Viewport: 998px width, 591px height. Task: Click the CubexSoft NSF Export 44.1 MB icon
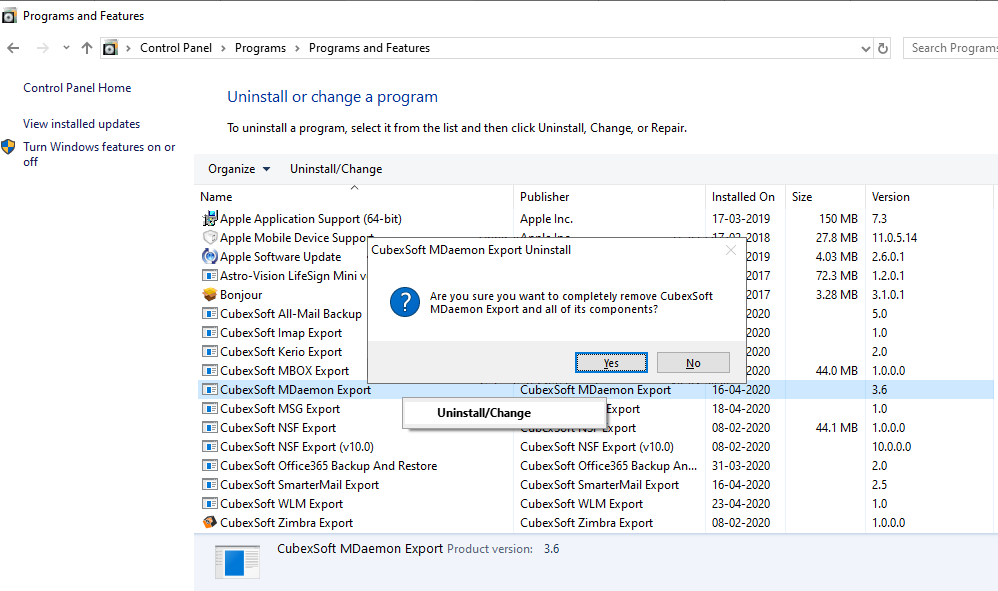(x=209, y=428)
